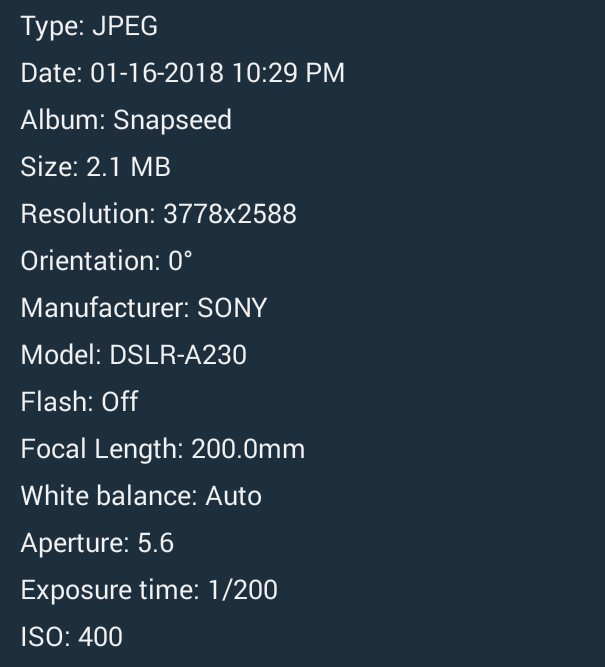
Task: Select the Manufacturer: SONY entry
Action: click(x=144, y=308)
